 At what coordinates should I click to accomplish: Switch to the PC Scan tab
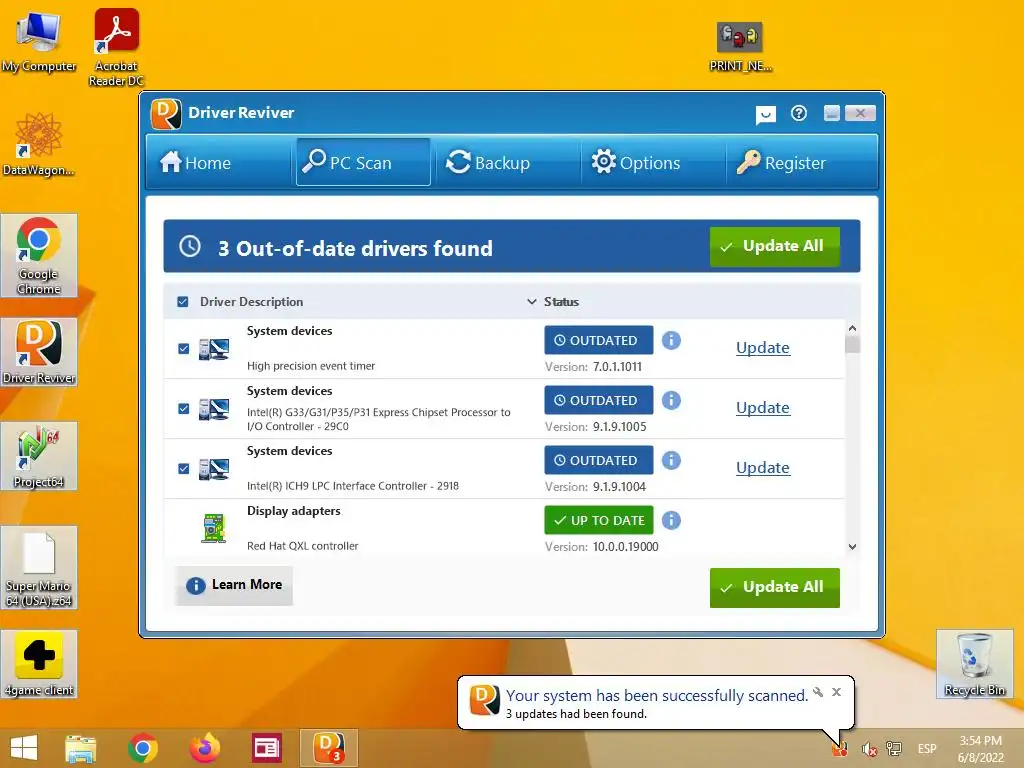coord(363,162)
